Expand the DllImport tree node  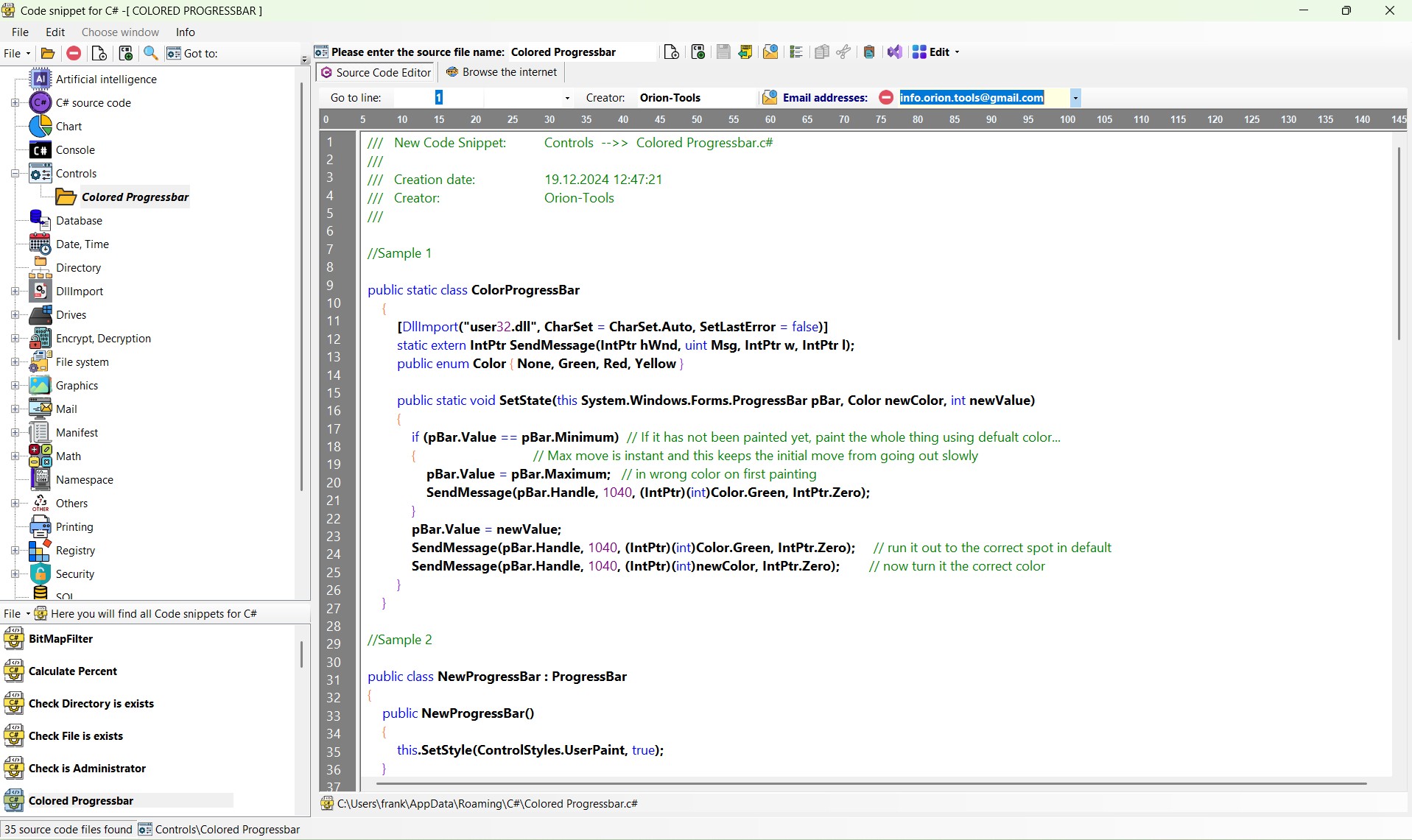(15, 292)
